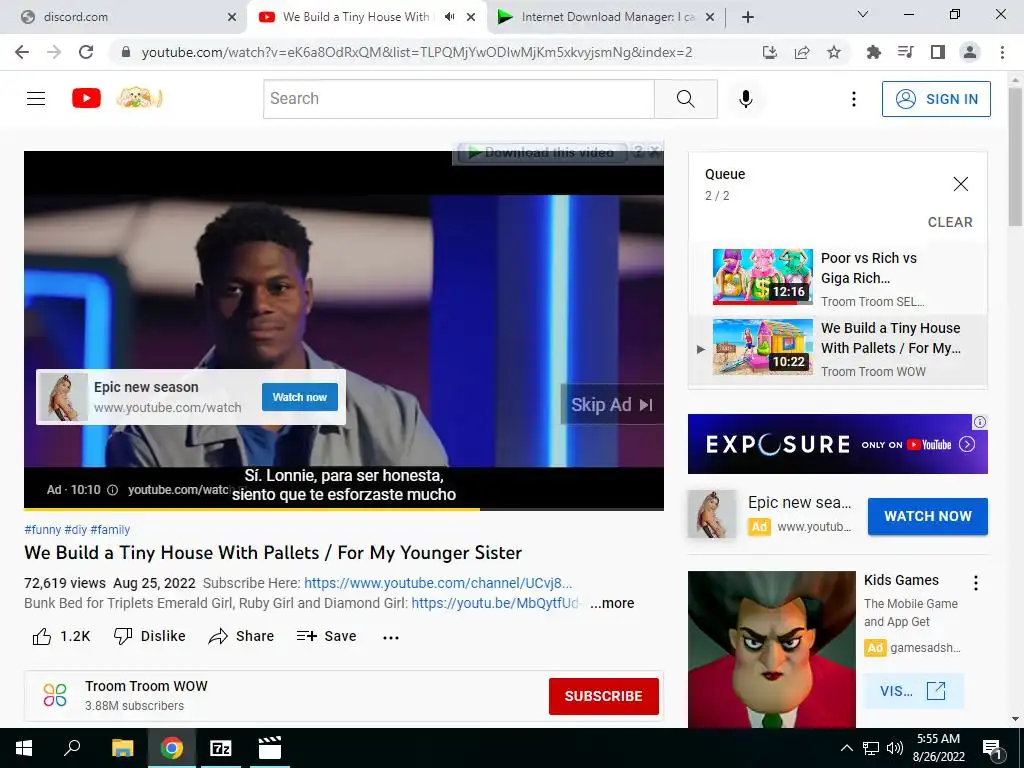Click the #family hashtag
The image size is (1024, 768).
(110, 530)
